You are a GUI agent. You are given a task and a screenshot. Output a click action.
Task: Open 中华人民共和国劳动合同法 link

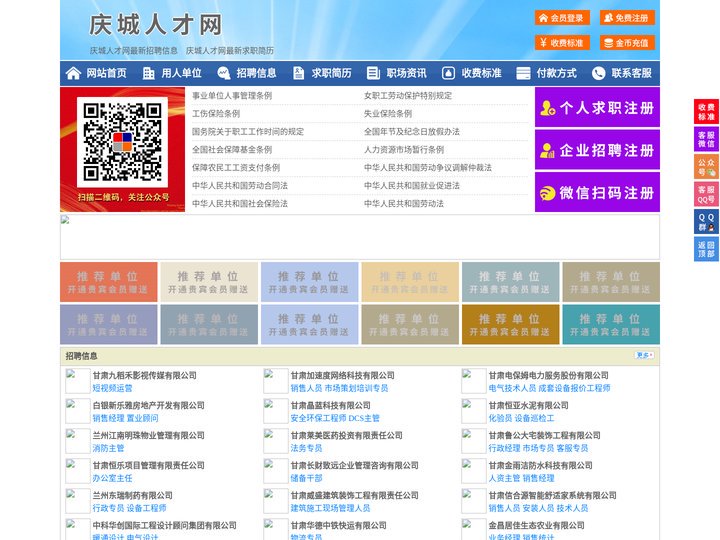click(x=240, y=186)
